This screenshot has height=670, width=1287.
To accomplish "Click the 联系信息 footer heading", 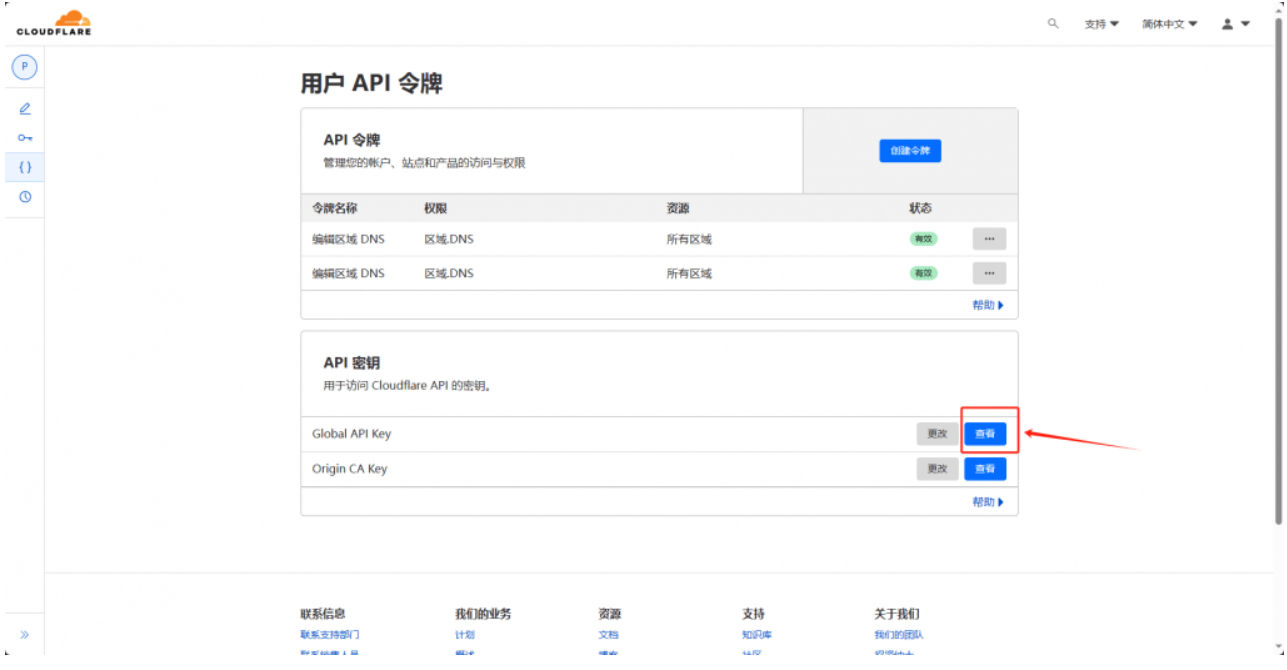I will click(323, 614).
